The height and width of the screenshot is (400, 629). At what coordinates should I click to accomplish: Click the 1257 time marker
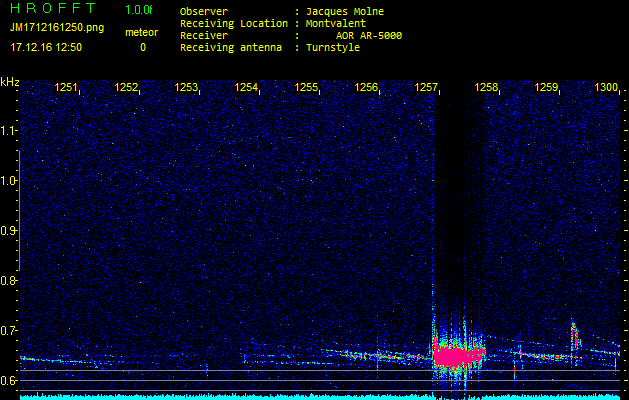[x=426, y=87]
